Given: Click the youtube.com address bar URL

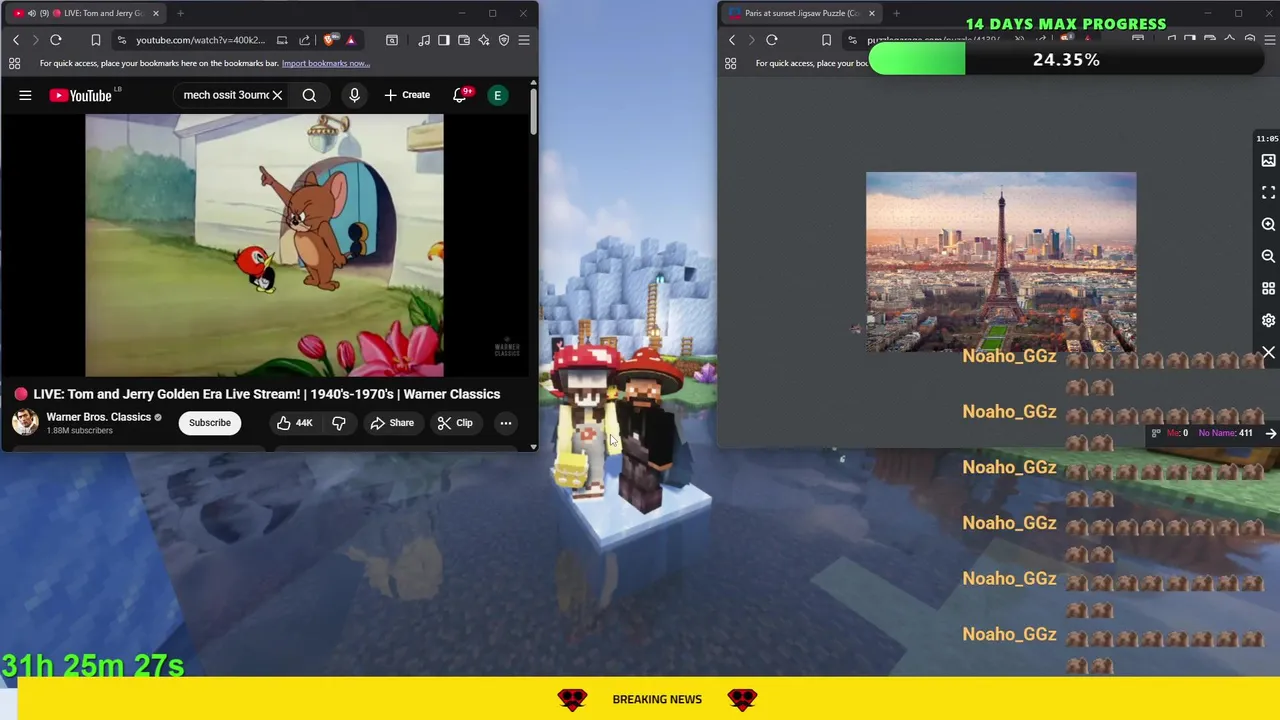Looking at the screenshot, I should click(200, 40).
